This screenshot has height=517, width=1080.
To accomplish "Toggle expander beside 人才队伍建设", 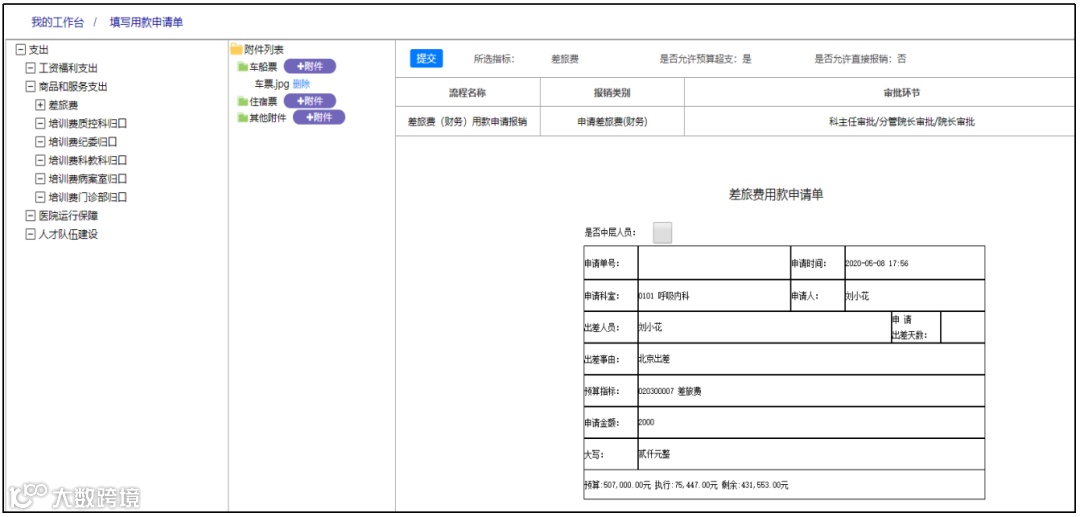I will (30, 234).
